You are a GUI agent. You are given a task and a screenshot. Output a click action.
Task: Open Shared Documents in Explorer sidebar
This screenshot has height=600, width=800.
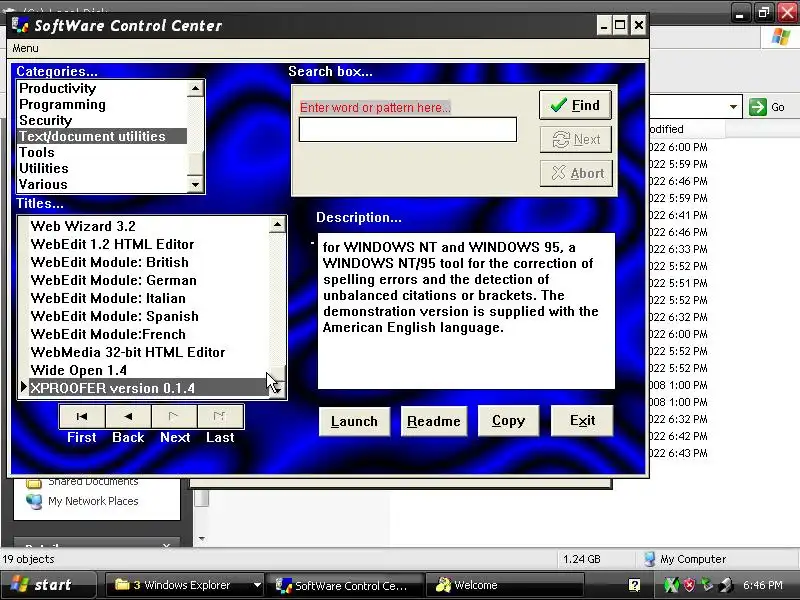[x=83, y=482]
